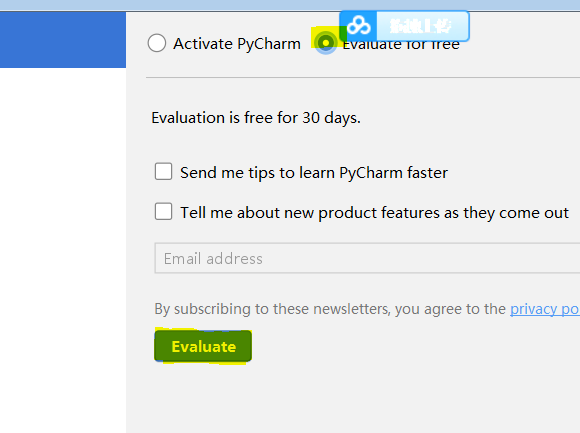Click the window title bar strip at top
This screenshot has height=433, width=580.
click(x=290, y=5)
